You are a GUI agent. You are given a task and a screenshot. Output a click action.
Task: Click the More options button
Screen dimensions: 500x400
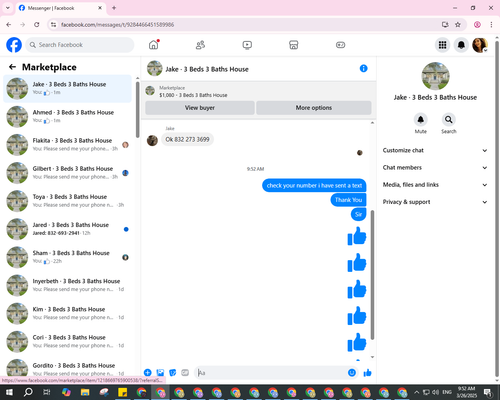314,108
